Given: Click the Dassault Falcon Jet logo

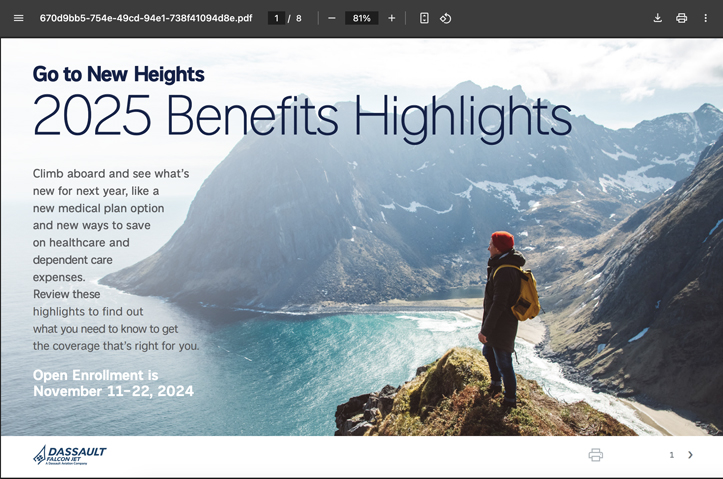Looking at the screenshot, I should (x=70, y=455).
